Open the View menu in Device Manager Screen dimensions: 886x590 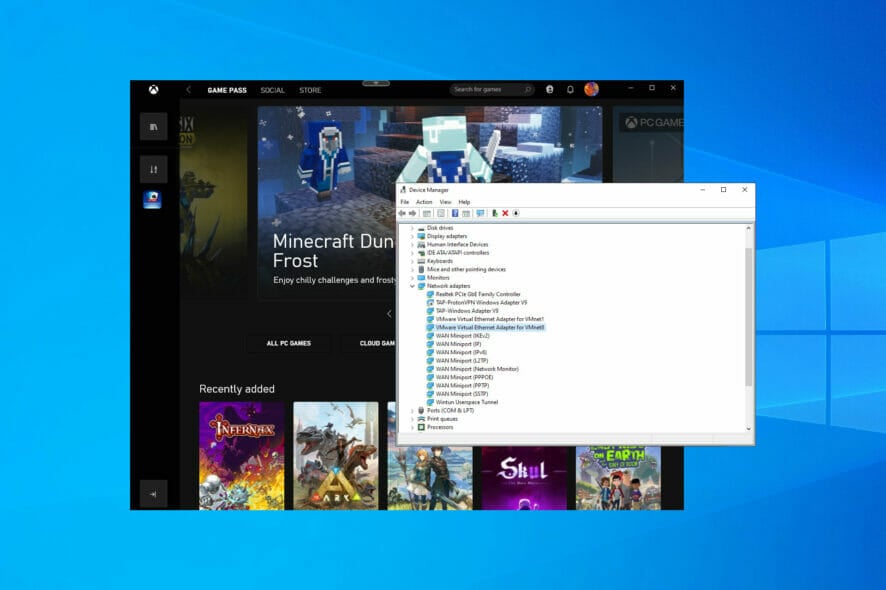pyautogui.click(x=445, y=202)
